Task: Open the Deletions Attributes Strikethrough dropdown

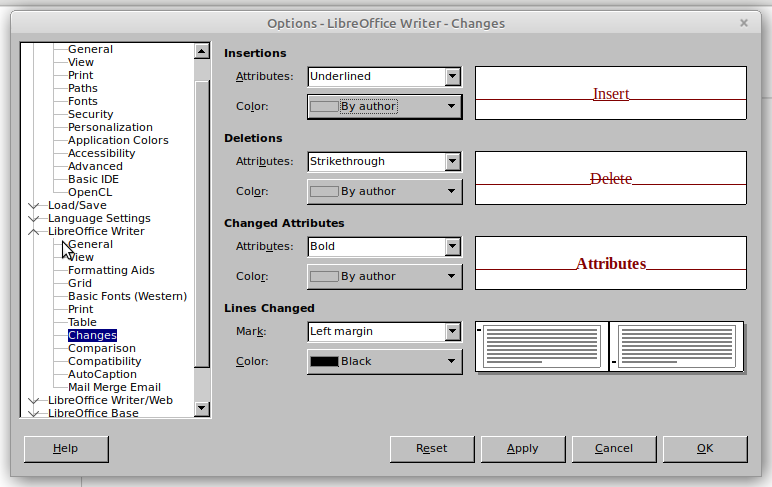Action: click(385, 162)
